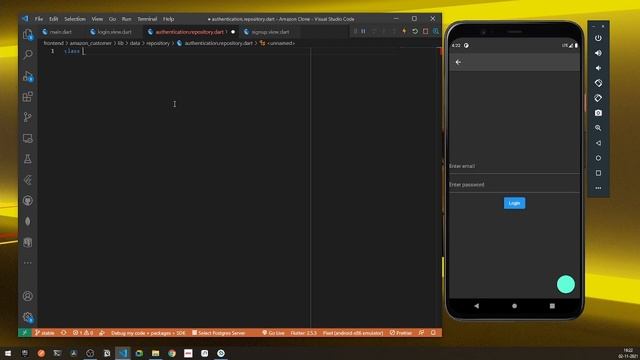
Task: Click the emulator take screenshot camera
Action: click(598, 113)
